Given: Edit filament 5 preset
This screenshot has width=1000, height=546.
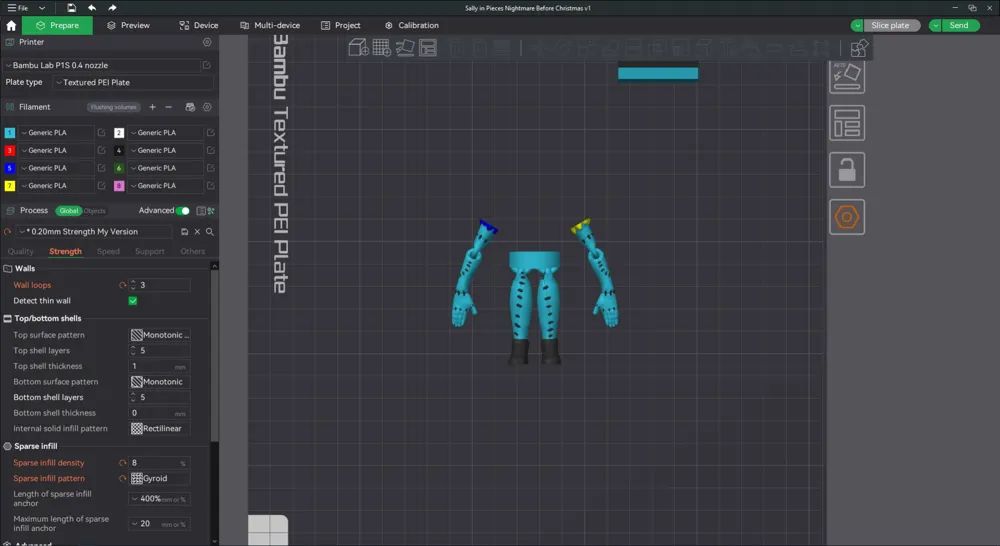Looking at the screenshot, I should point(101,168).
